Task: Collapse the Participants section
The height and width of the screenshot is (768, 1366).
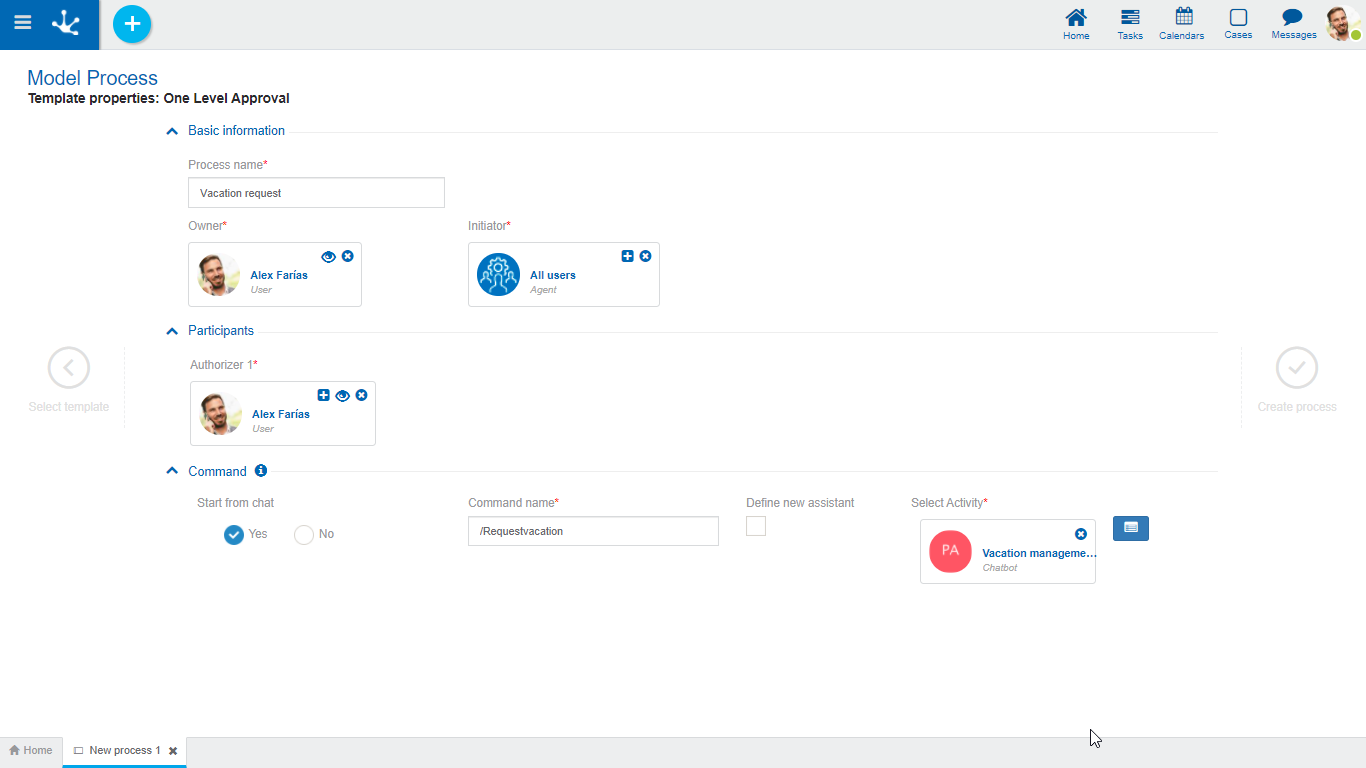Action: click(172, 331)
